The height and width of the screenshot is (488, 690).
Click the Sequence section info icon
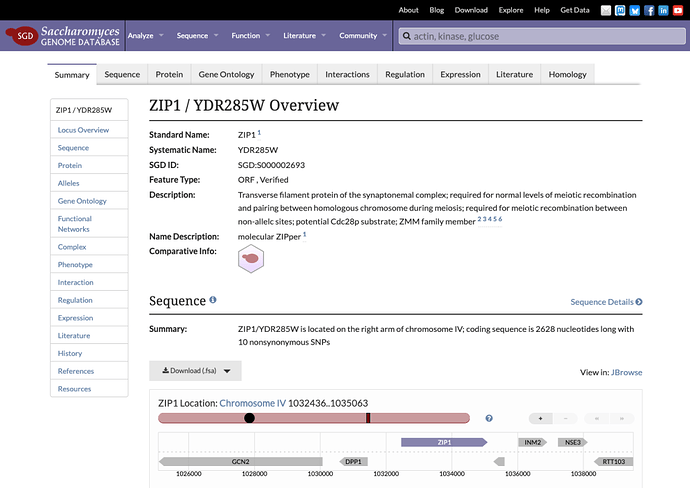pyautogui.click(x=213, y=300)
